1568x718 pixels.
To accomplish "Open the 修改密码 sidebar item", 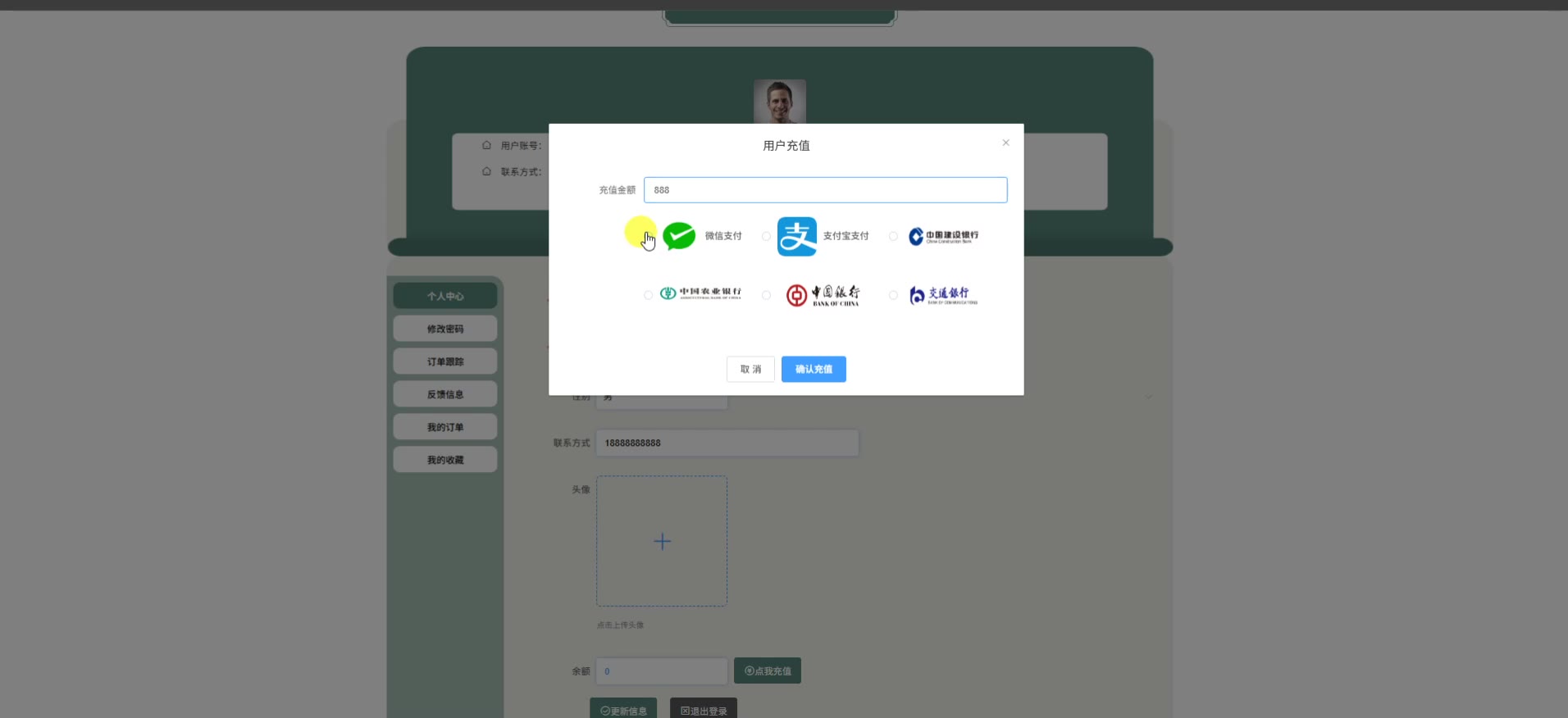I will [445, 329].
